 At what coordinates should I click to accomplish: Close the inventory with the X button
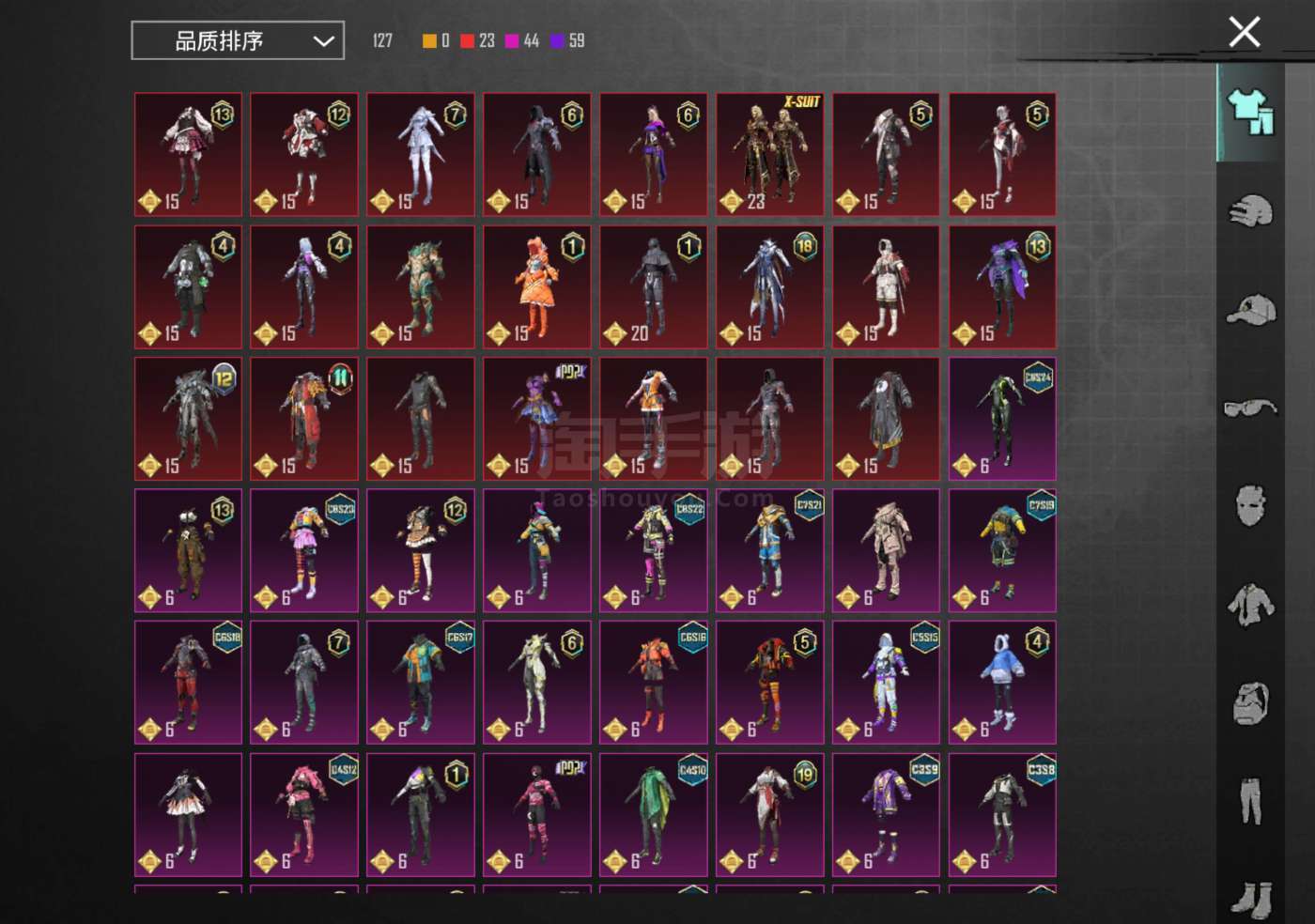pos(1245,32)
